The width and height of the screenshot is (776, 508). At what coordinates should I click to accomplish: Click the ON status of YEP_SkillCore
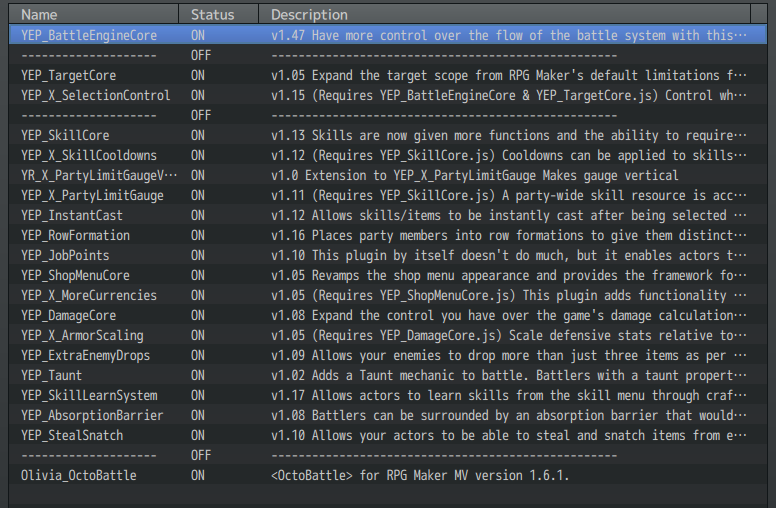click(x=198, y=135)
